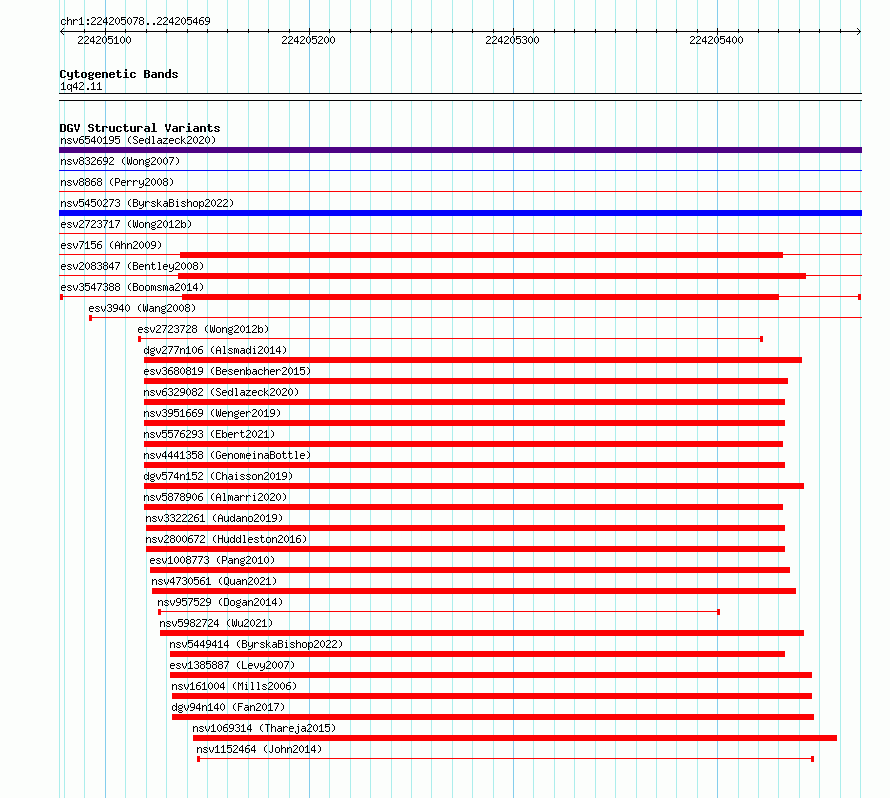Image resolution: width=890 pixels, height=798 pixels.
Task: Select nsv1152464 (John2014) label
Action: click(x=259, y=749)
